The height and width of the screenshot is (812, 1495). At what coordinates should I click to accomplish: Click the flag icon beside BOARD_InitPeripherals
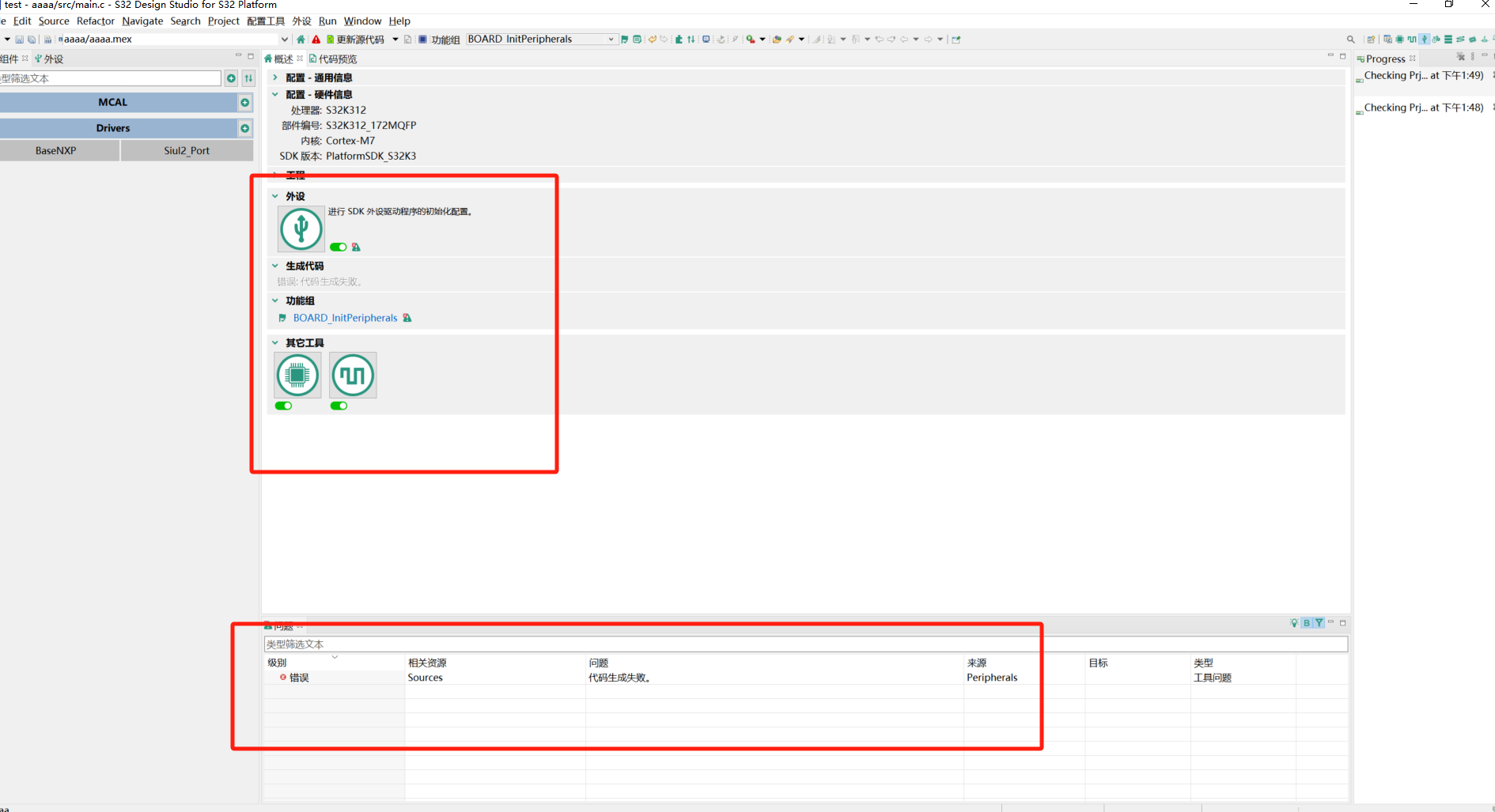coord(282,318)
